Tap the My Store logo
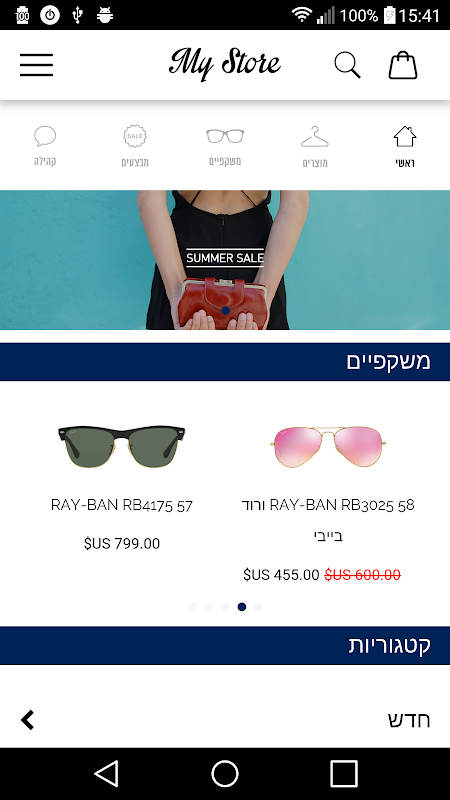This screenshot has height=800, width=450. (225, 64)
